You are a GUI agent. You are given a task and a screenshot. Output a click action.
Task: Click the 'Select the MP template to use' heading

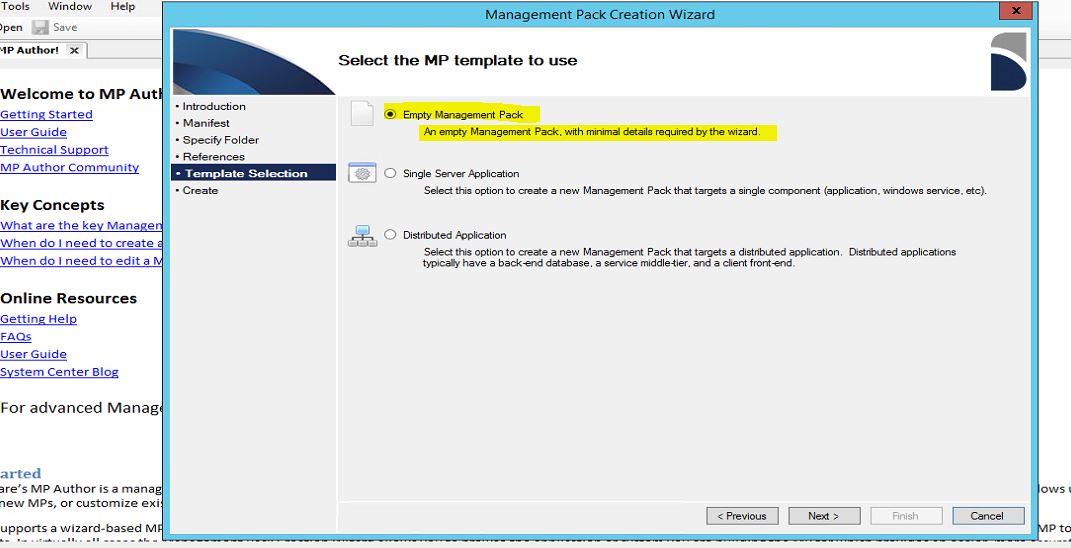coord(458,60)
